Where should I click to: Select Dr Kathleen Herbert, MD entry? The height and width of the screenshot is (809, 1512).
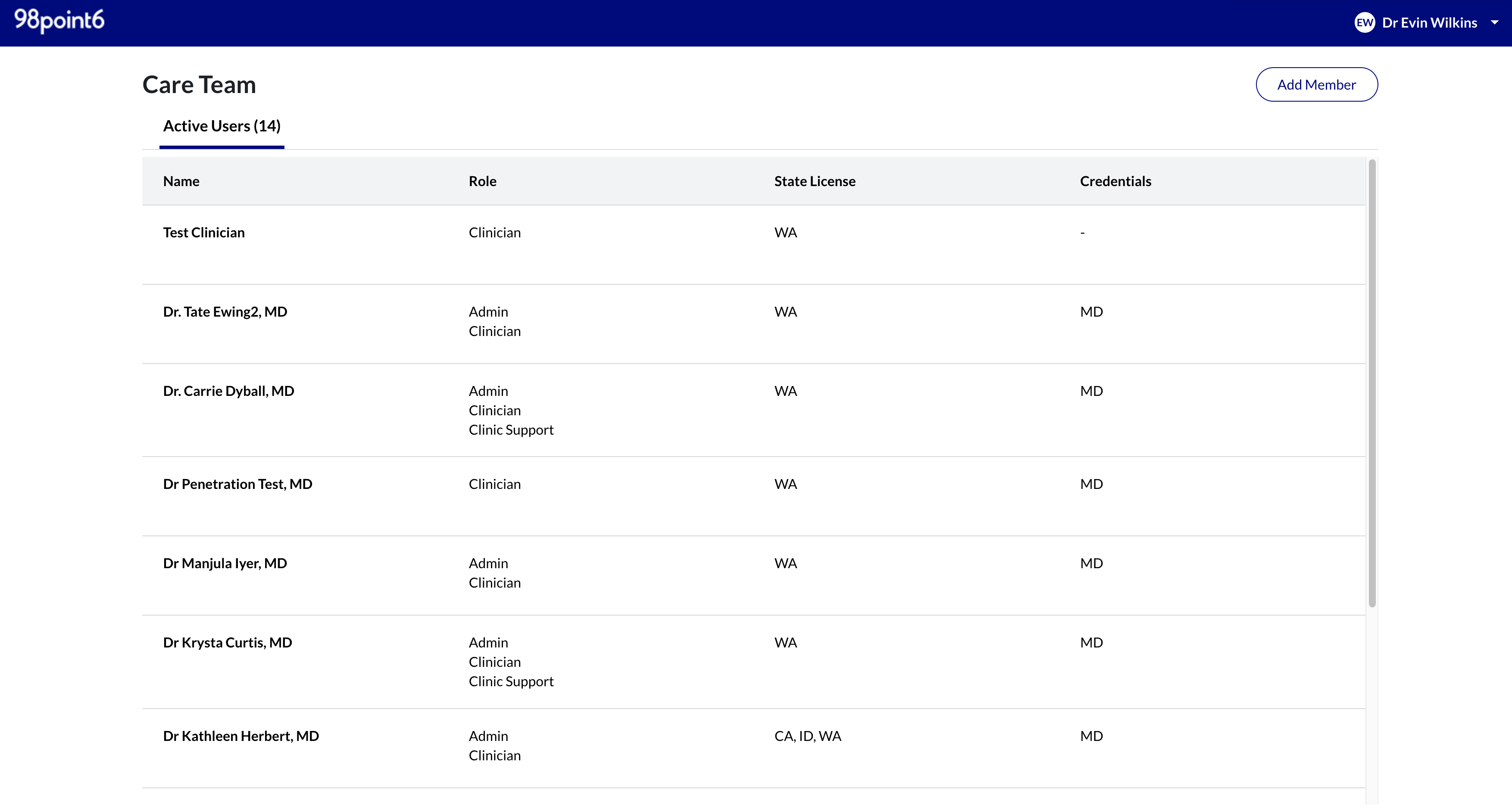pos(754,748)
